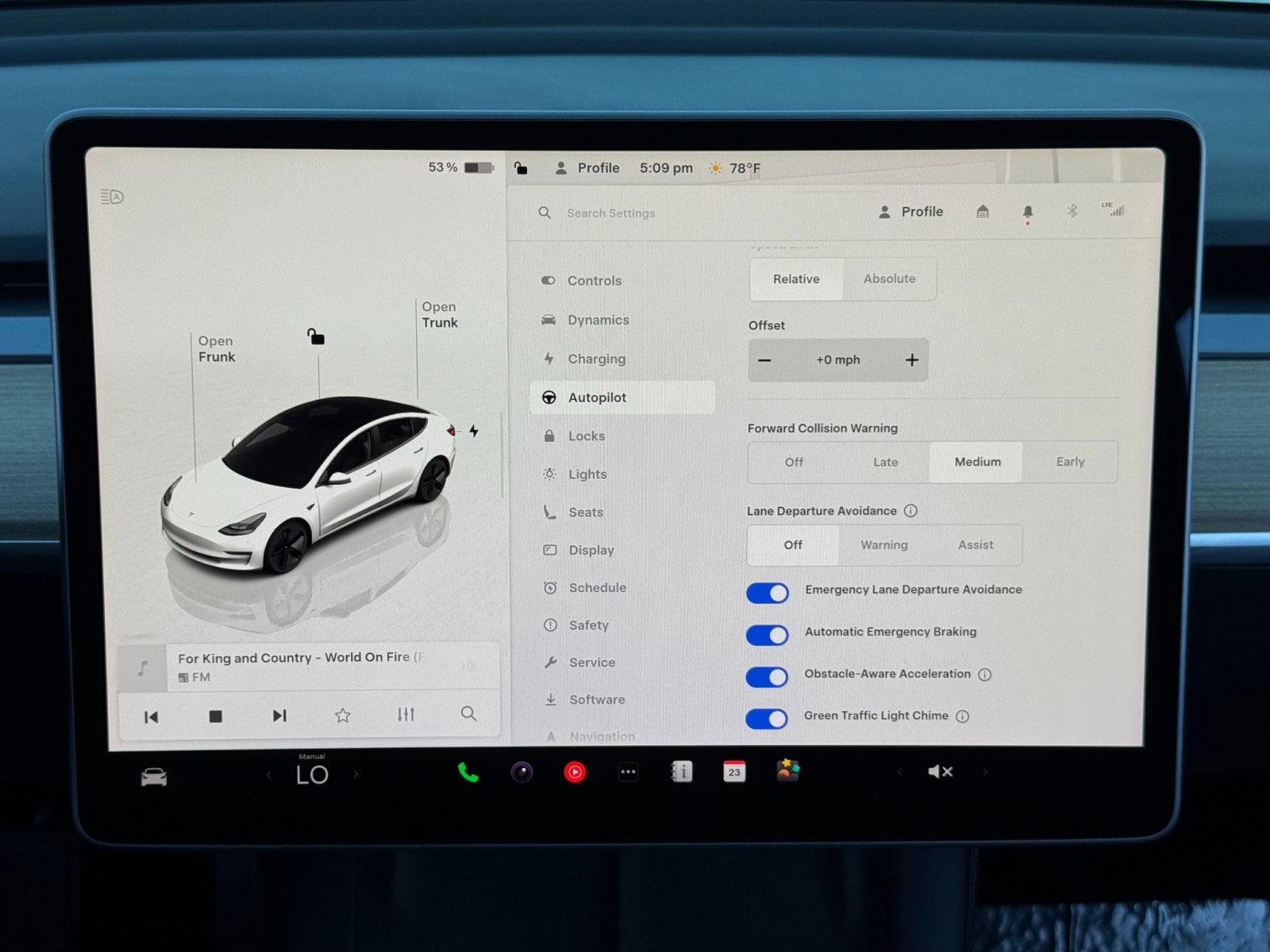Open media equalizer settings icon
The height and width of the screenshot is (952, 1270).
pos(406,715)
